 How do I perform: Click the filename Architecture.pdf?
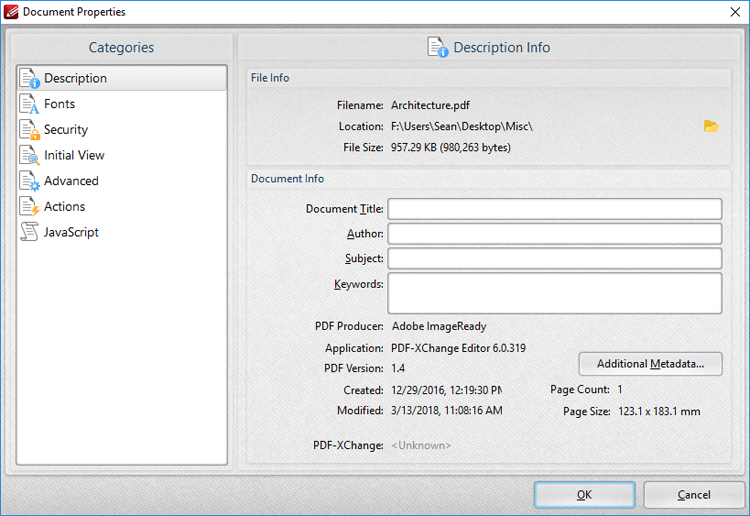click(430, 105)
